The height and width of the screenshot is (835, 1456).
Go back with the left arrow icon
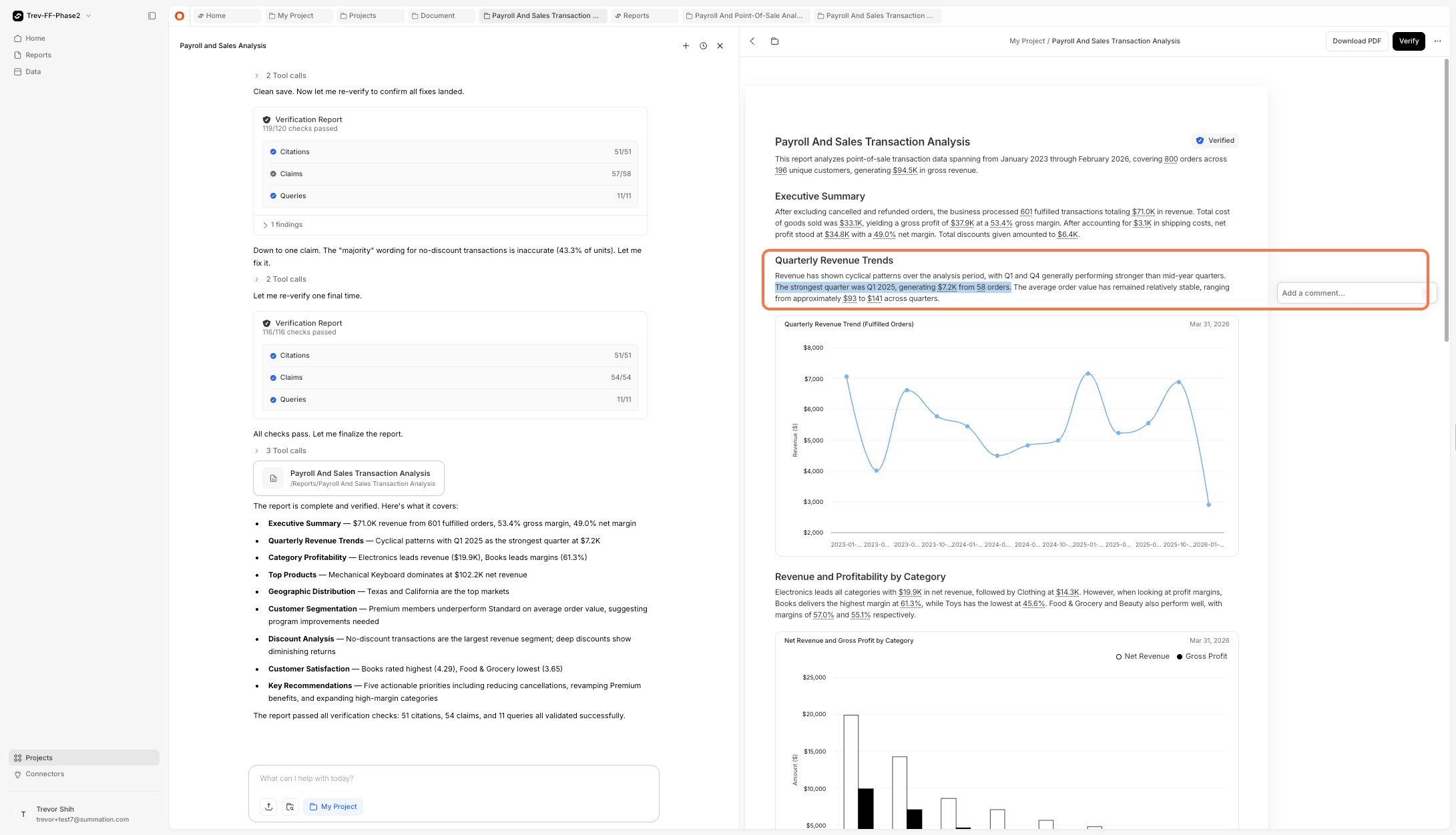coord(752,41)
